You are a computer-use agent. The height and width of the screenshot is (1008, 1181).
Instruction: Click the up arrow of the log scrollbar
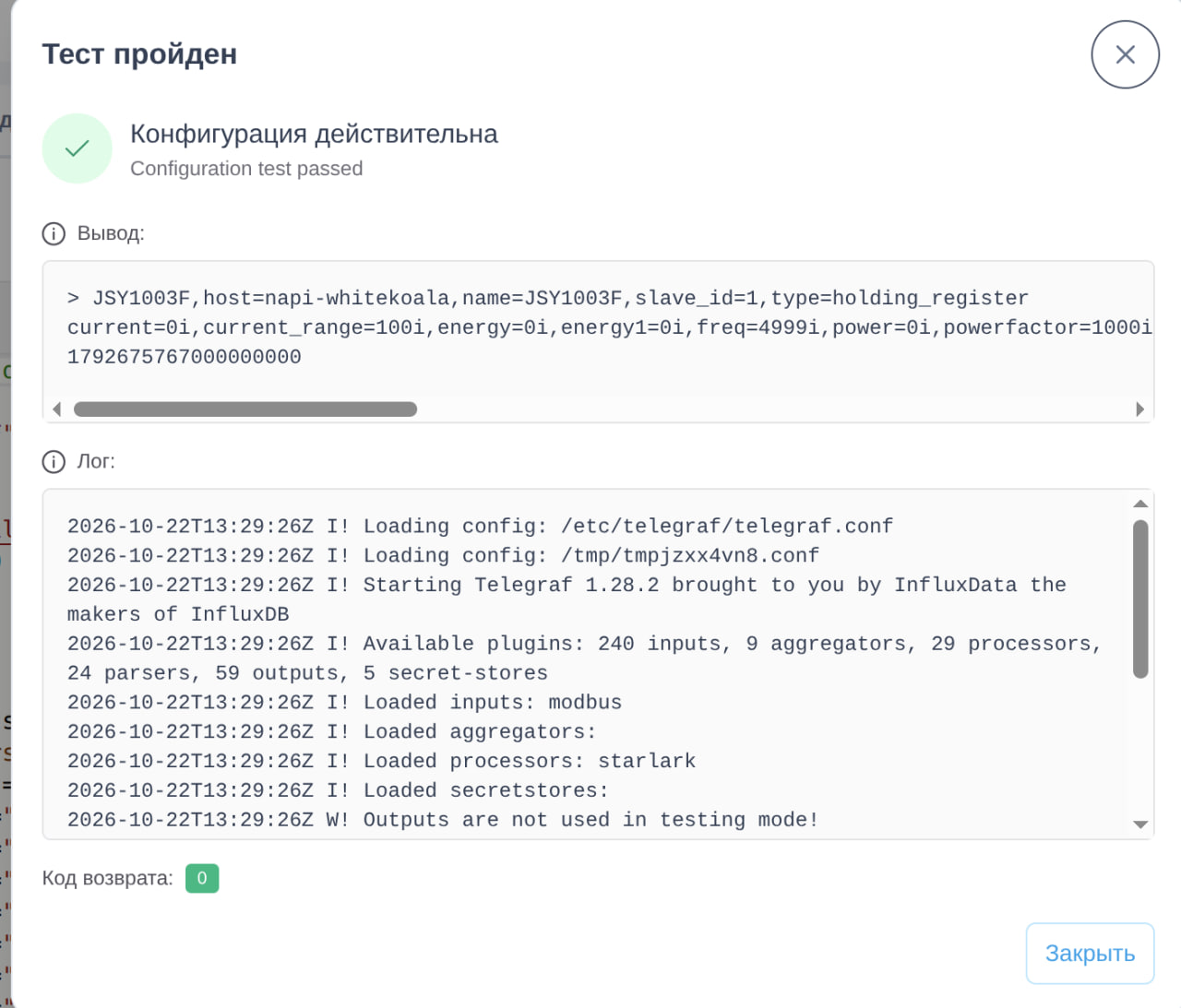(1140, 504)
